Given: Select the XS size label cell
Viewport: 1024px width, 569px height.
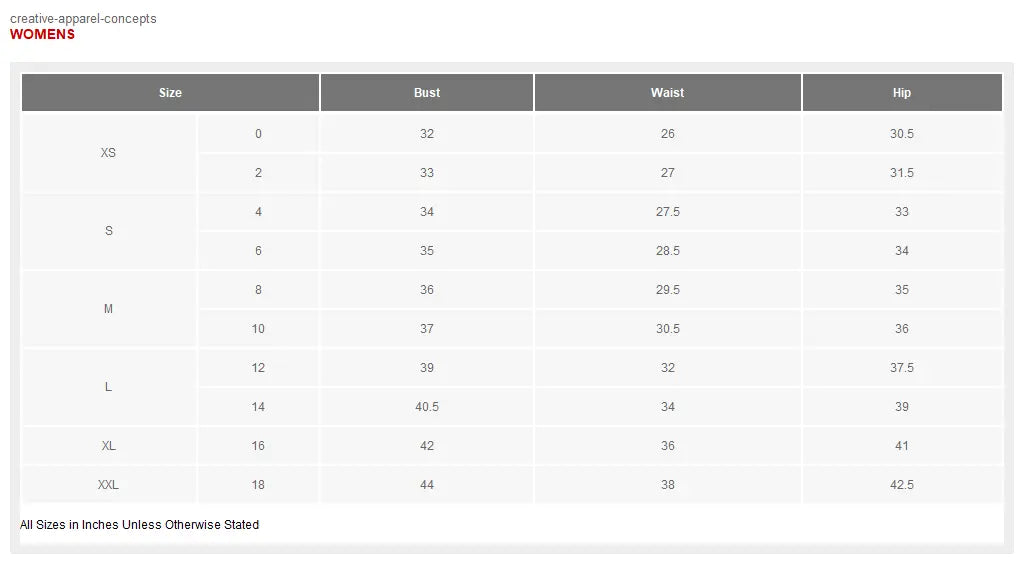Looking at the screenshot, I should click(x=108, y=153).
